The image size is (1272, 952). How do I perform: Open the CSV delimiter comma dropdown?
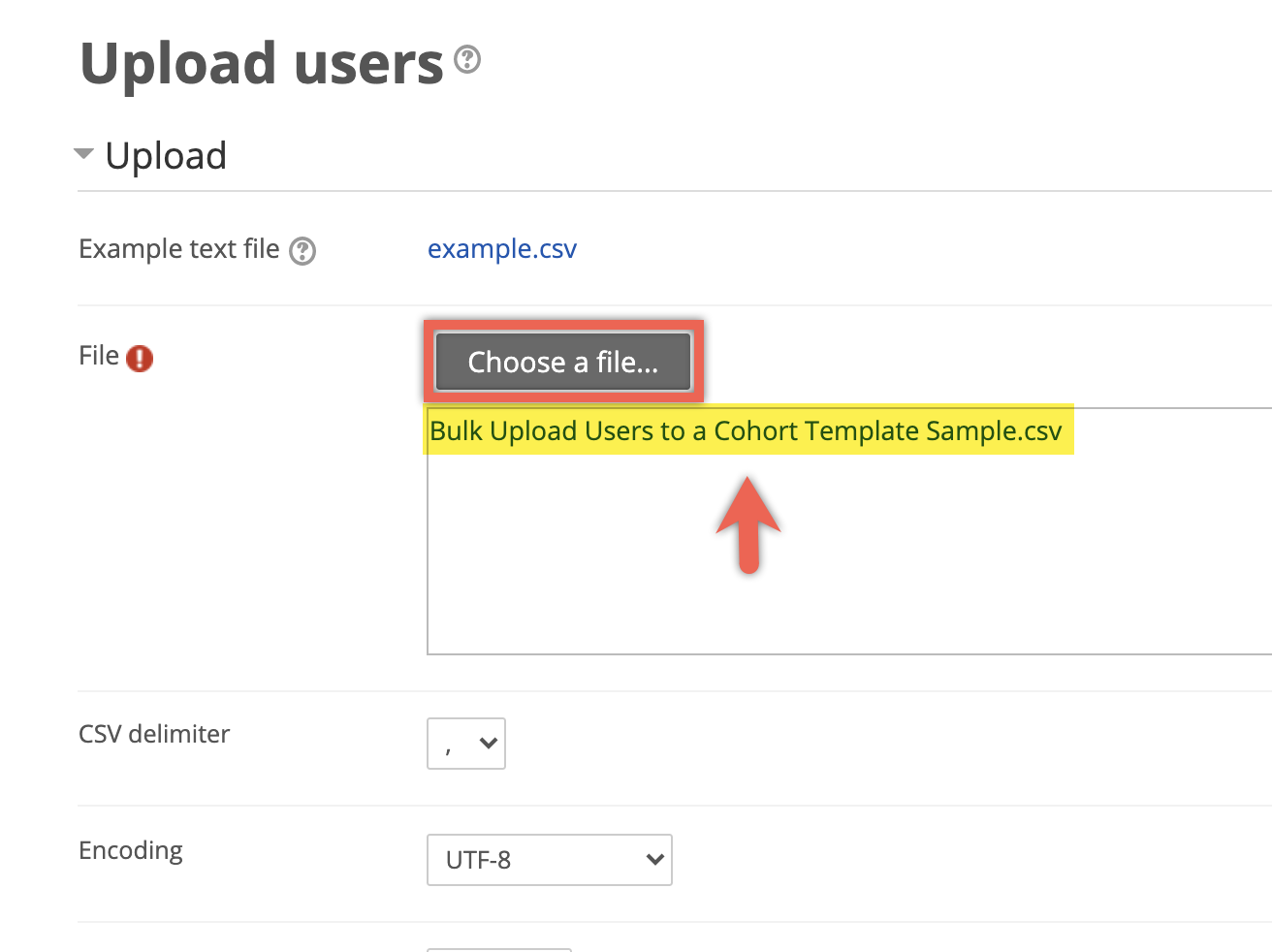466,744
